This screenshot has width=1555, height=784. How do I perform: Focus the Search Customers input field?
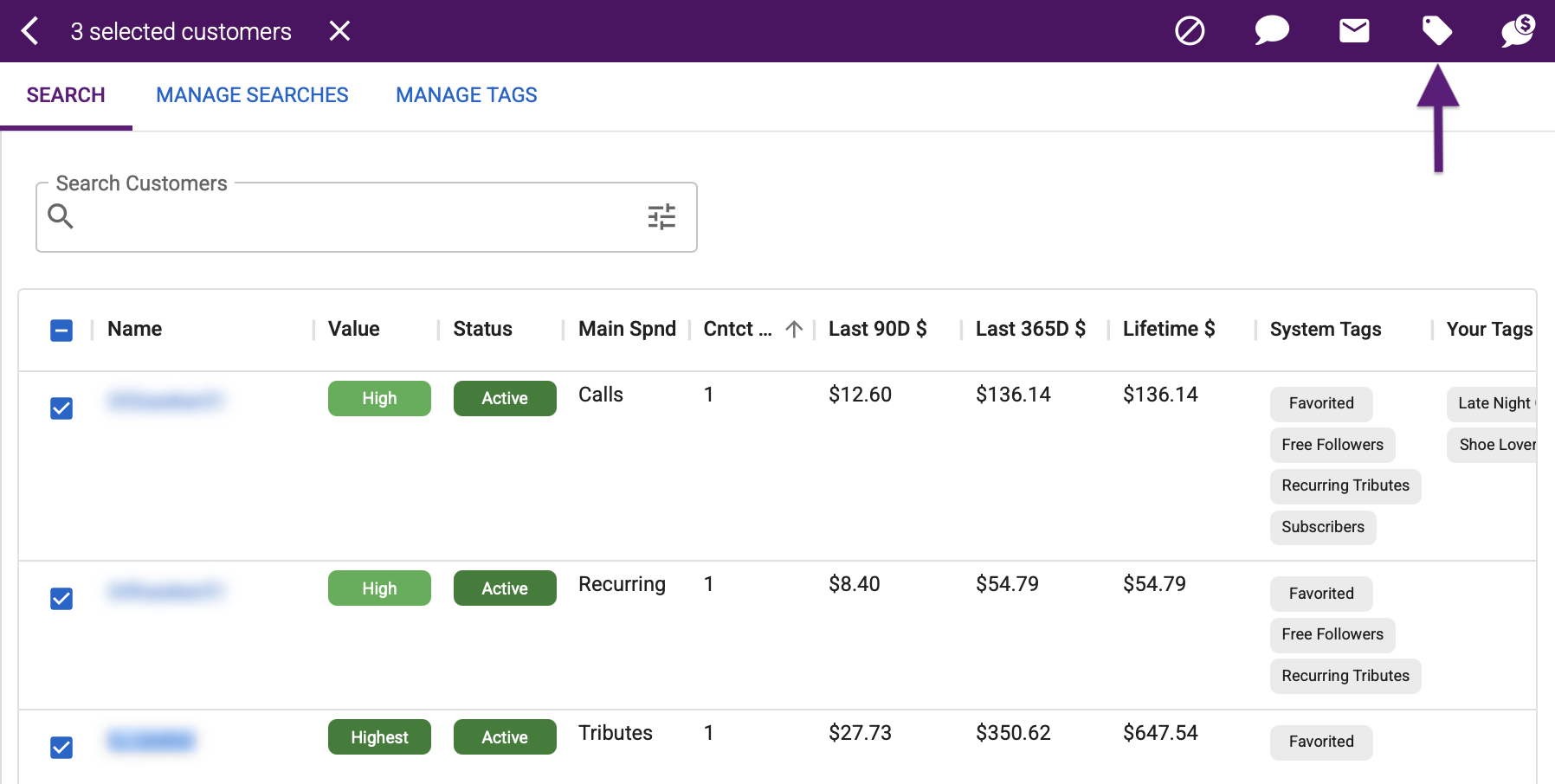tap(366, 217)
